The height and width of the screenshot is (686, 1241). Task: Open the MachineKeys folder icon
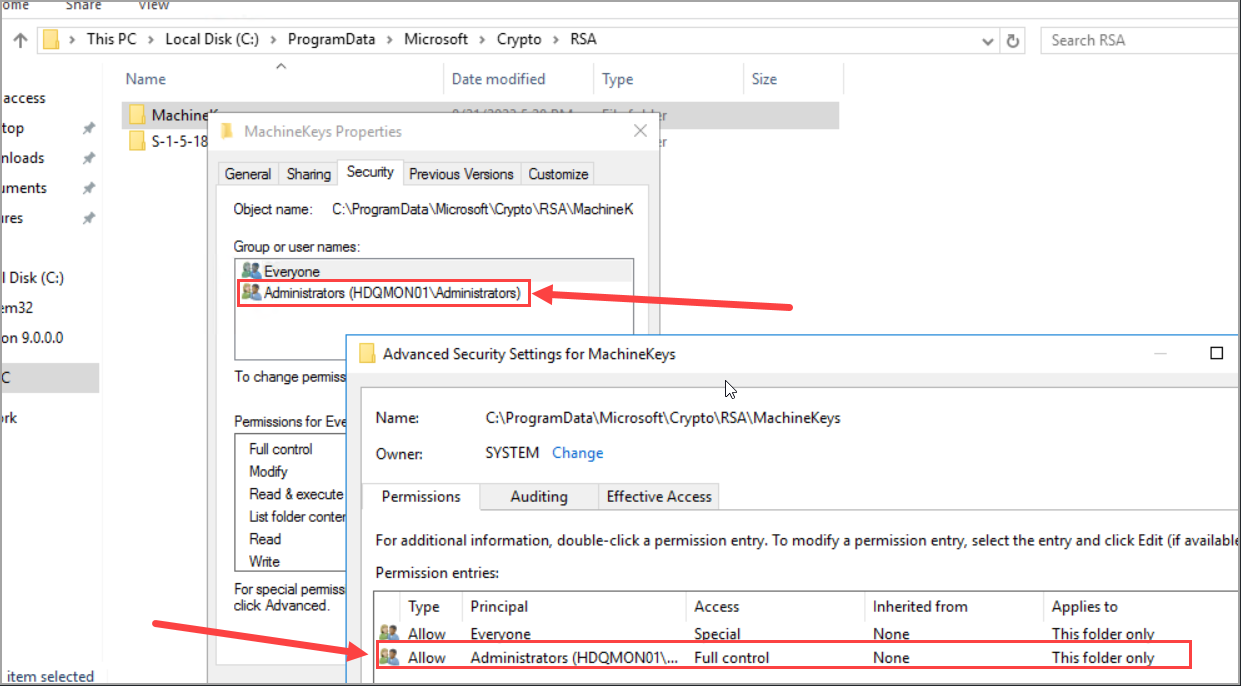139,114
